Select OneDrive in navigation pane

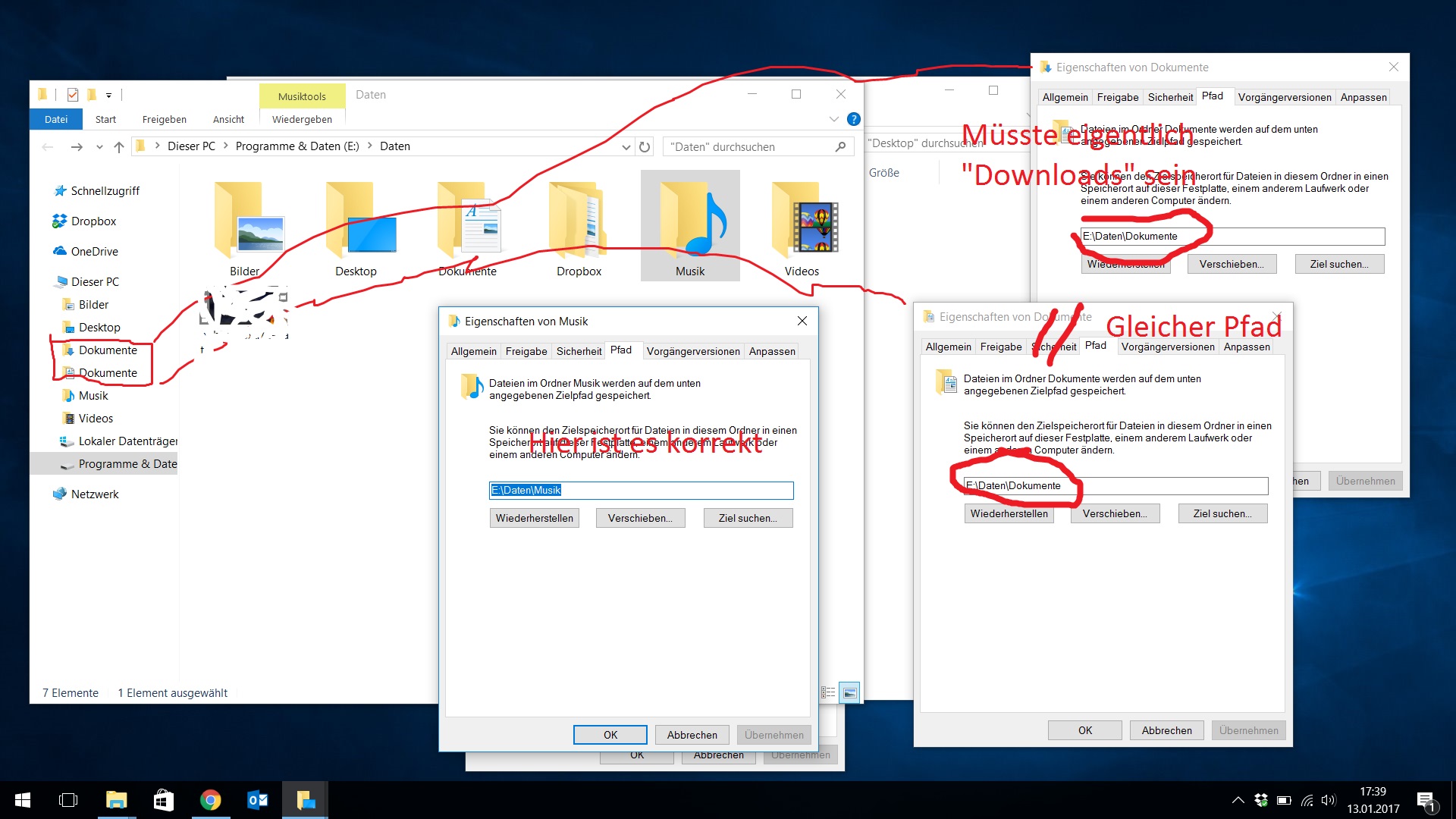(94, 252)
